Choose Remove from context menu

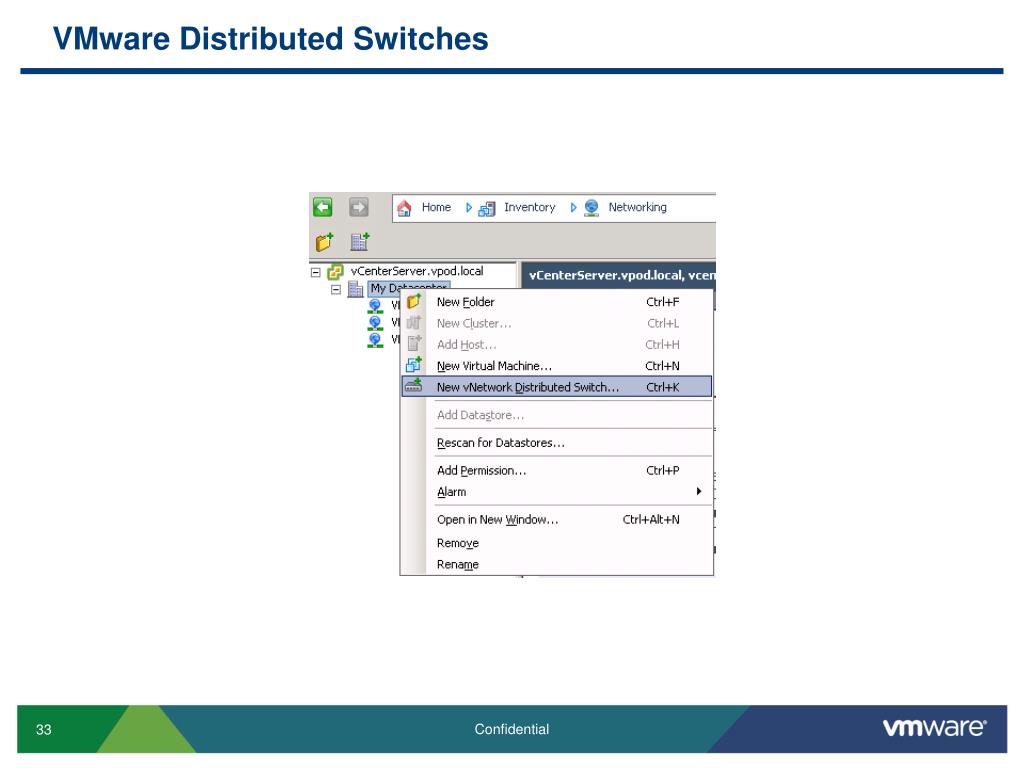tap(557, 543)
